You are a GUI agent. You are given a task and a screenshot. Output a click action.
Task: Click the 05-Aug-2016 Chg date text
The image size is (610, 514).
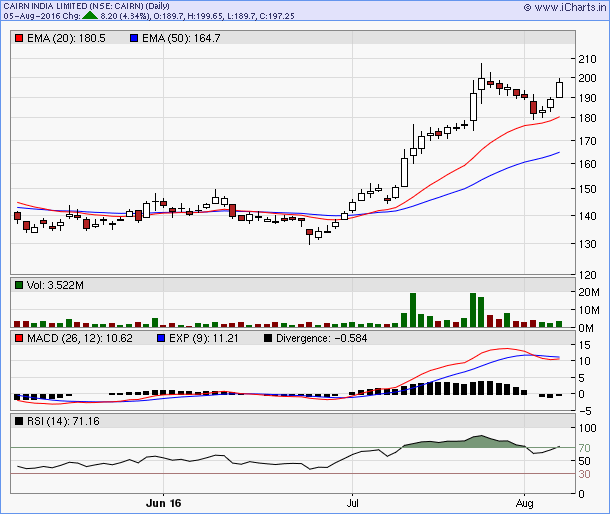click(42, 16)
